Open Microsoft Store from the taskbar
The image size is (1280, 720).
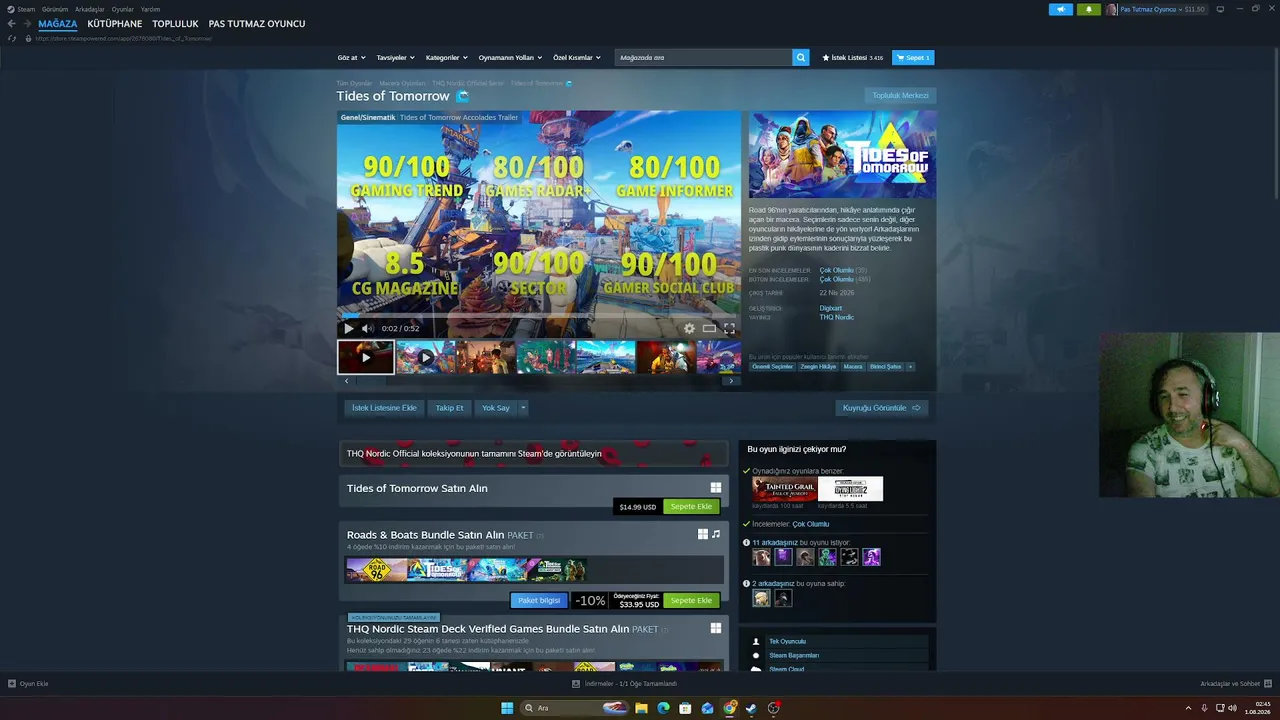(685, 708)
